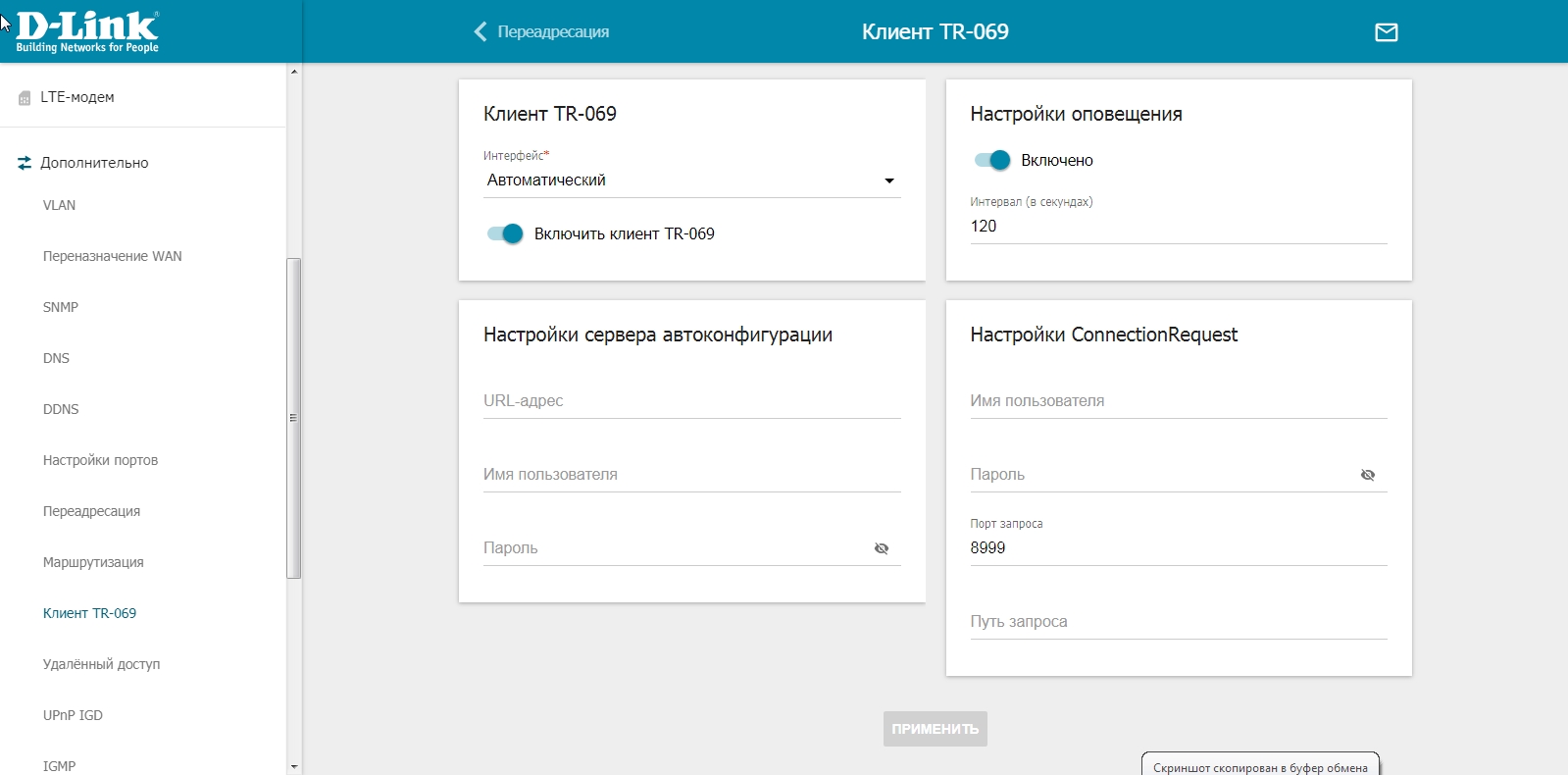Viewport: 1568px width, 775px height.
Task: Turn off the Включено notification toggle
Action: (x=991, y=160)
